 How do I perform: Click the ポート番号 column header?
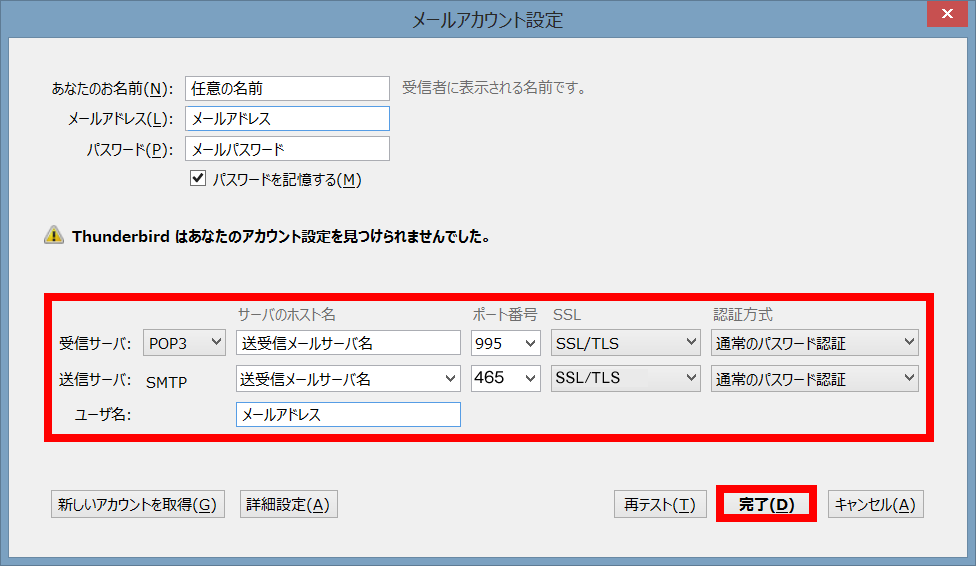click(505, 314)
